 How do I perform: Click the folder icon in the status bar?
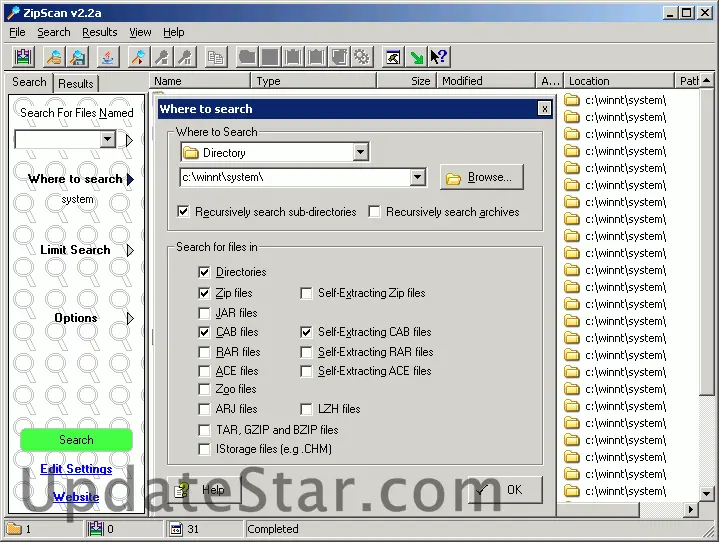(14, 529)
